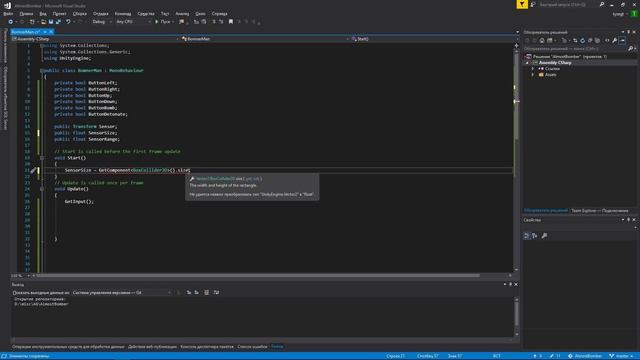Click pending changes pencil count in status bar
Screen dimensions: 640x360
555,356
